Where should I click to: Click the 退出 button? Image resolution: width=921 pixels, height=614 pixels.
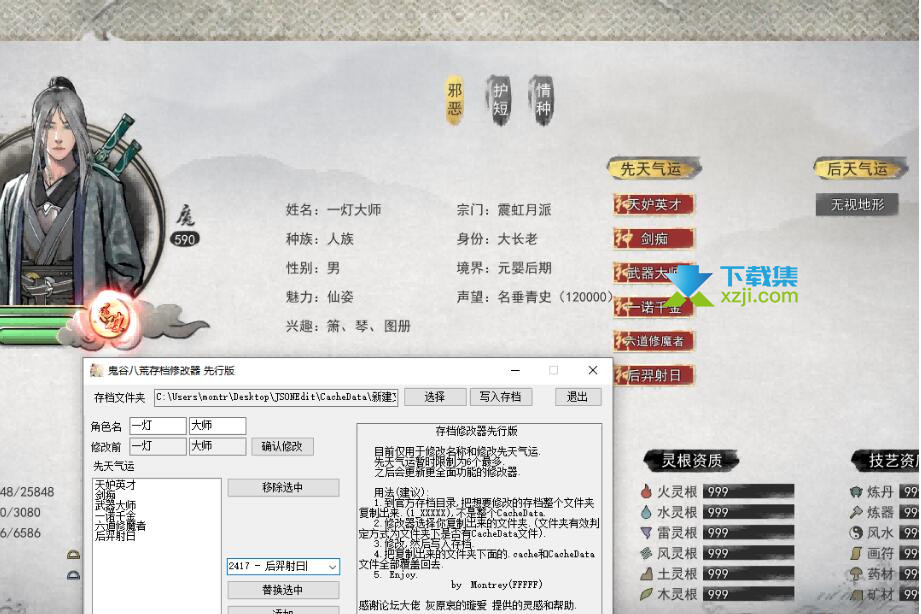578,397
